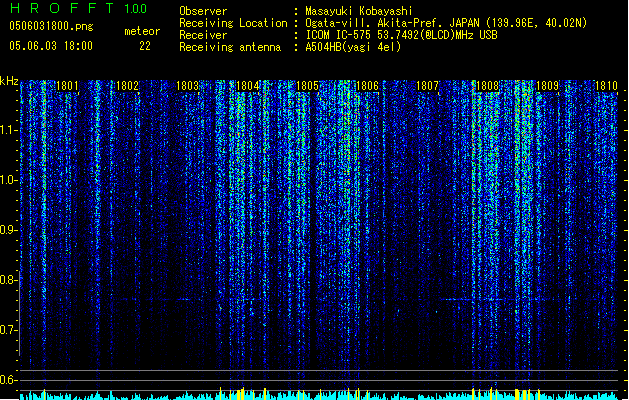Click the Receiver field label

pos(203,35)
